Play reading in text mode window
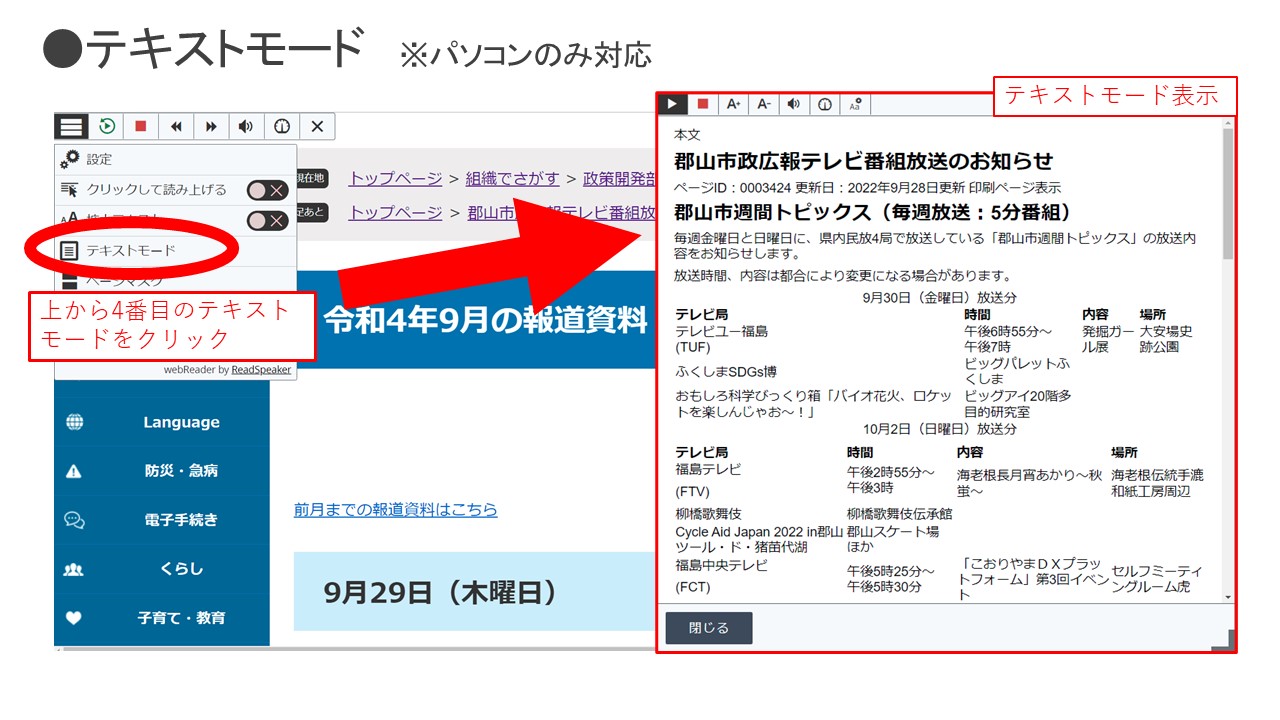Screen dimensions: 1280x720 673,104
